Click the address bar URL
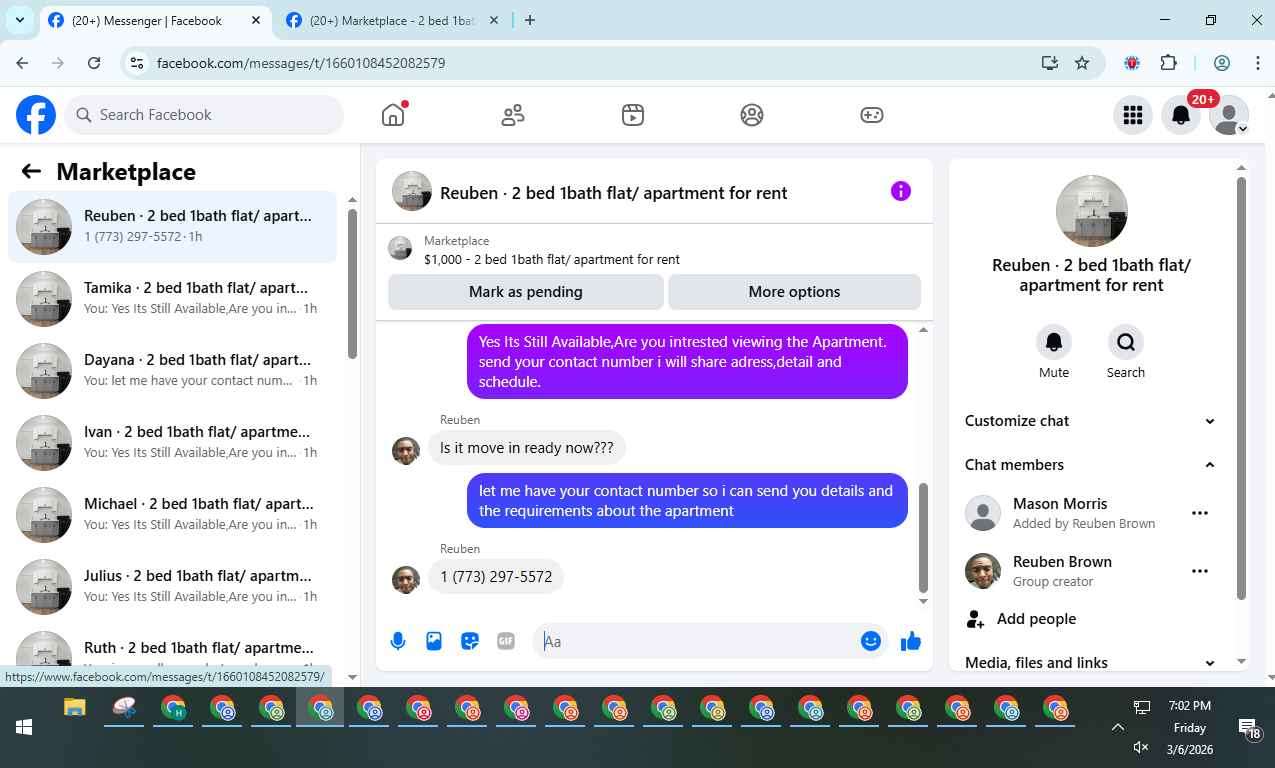This screenshot has height=768, width=1275. (x=301, y=63)
